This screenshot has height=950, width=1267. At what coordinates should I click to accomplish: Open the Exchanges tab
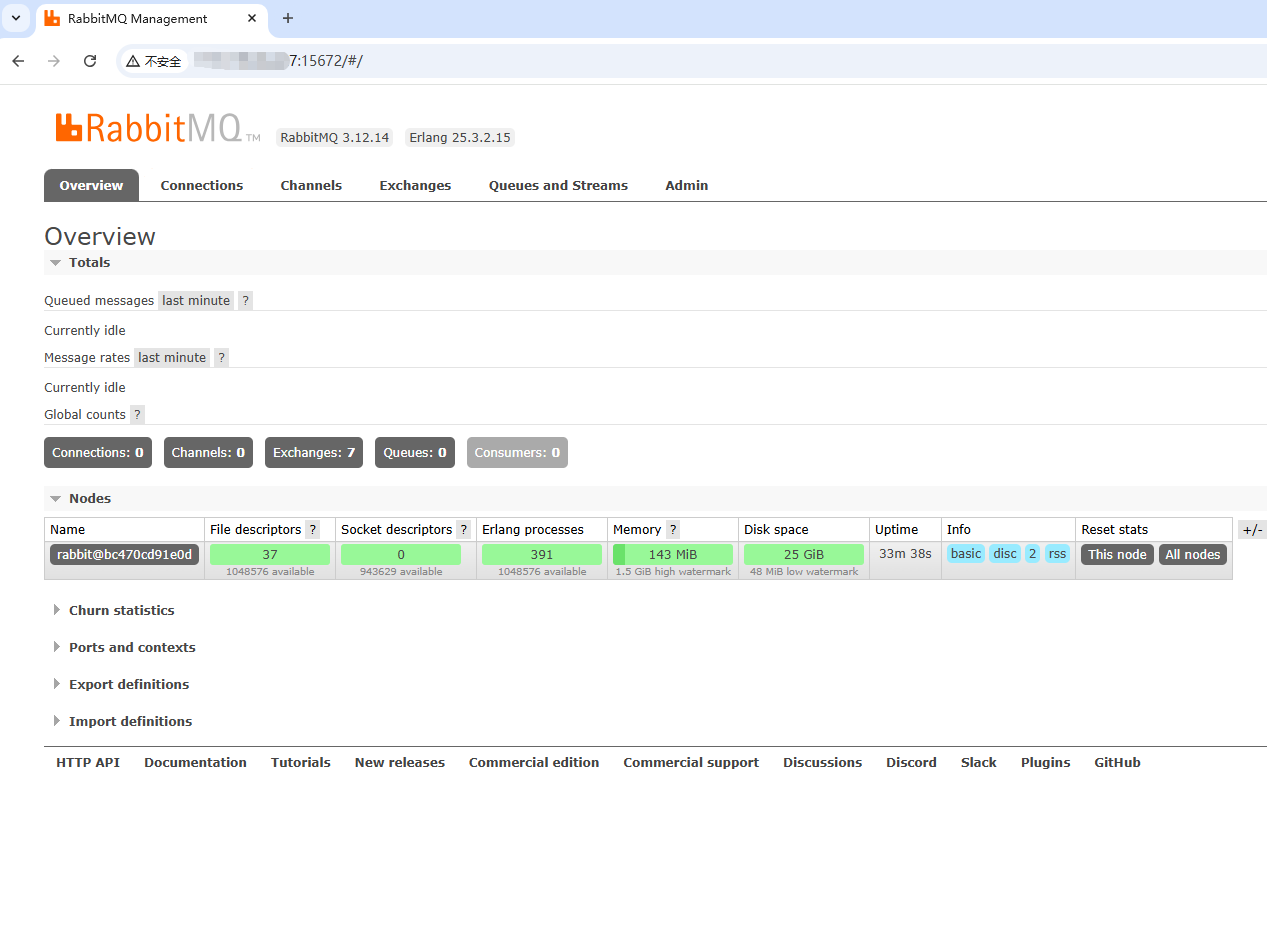tap(415, 185)
